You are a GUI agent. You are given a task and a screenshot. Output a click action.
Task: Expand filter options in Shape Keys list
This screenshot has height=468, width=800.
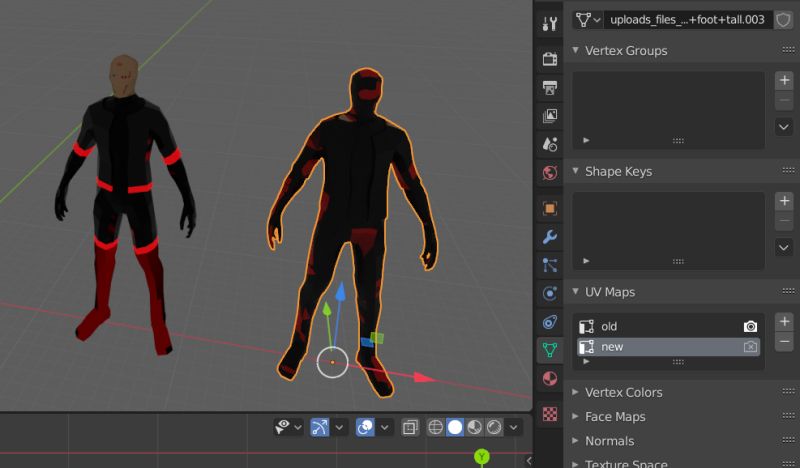586,261
